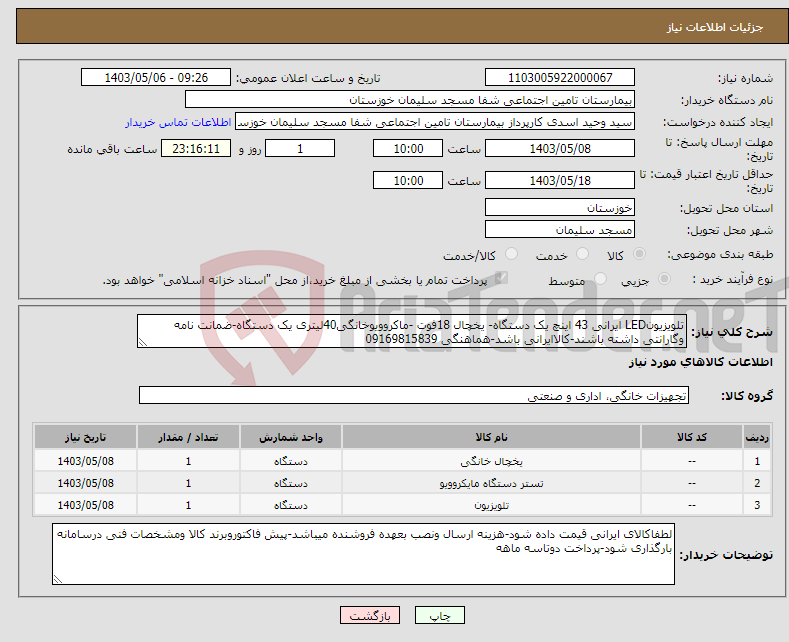Click the delivery province خوزستان field
789x642 pixels.
pyautogui.click(x=560, y=208)
